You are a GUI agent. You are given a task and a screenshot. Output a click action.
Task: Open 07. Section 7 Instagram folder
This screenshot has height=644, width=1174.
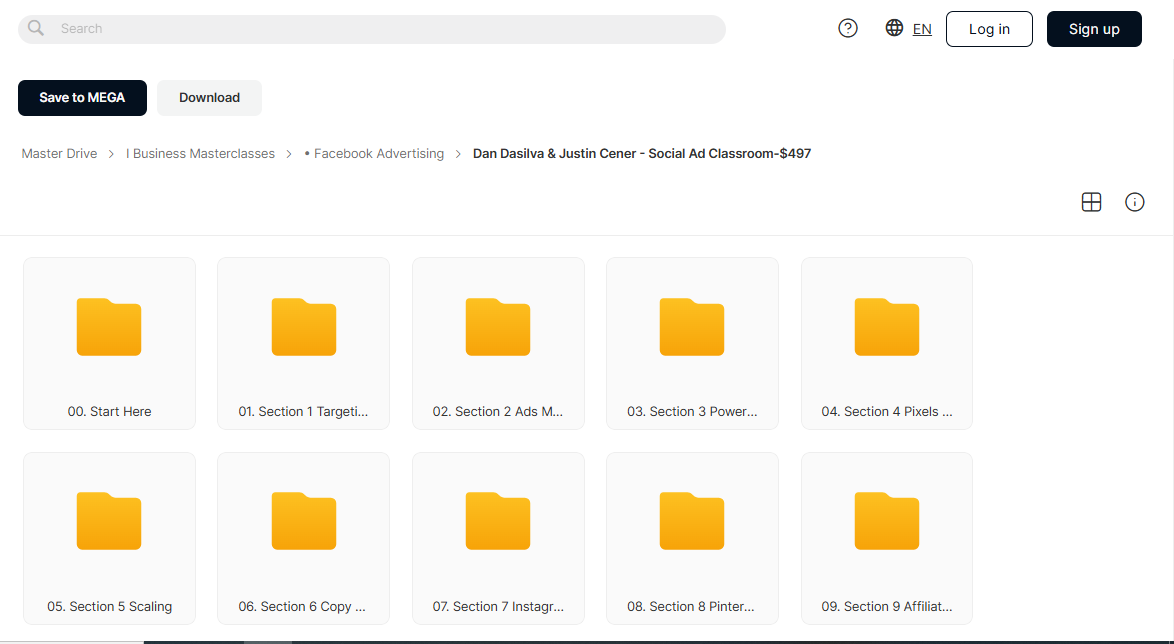tap(498, 538)
